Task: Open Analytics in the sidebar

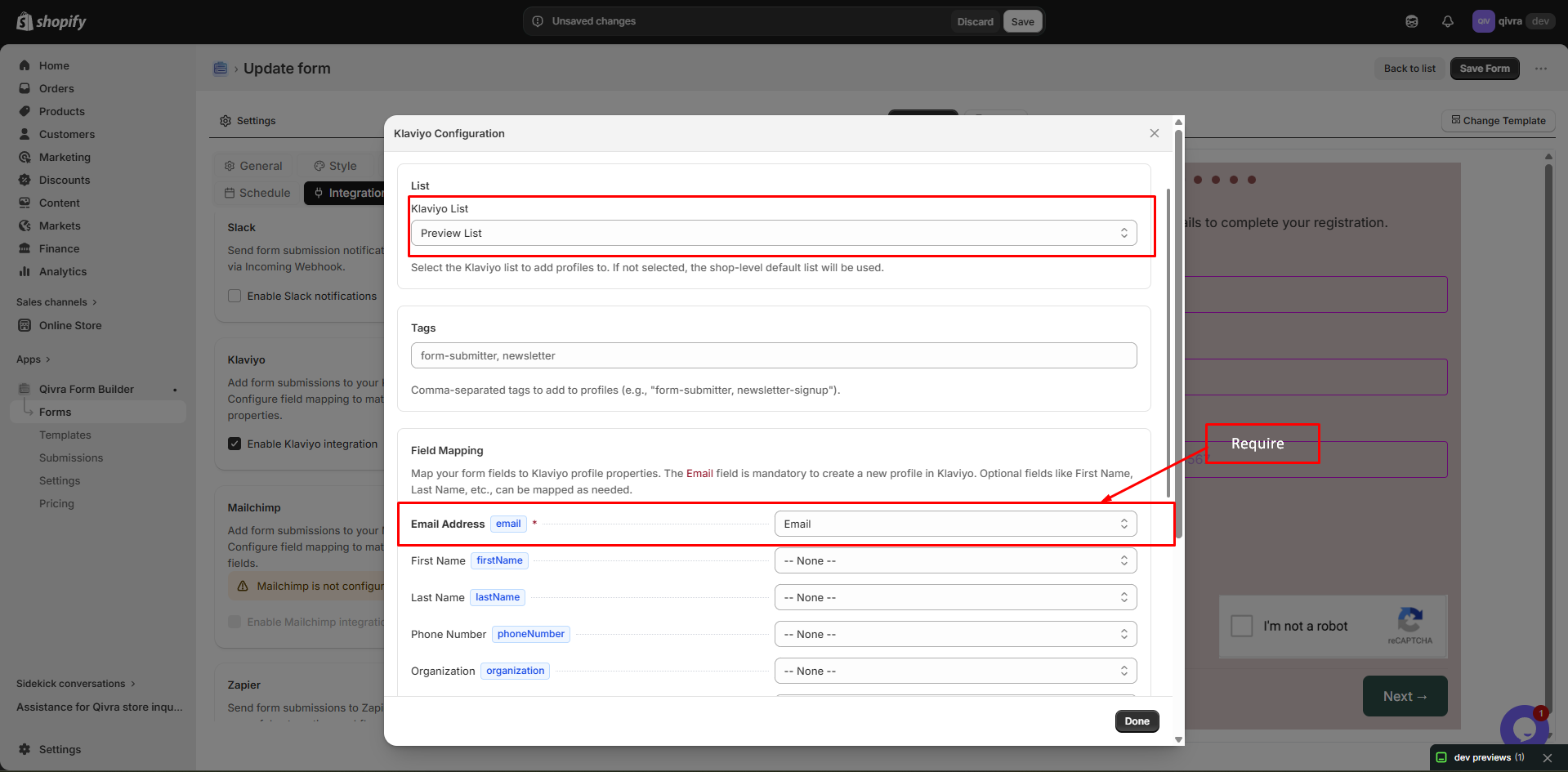Action: tap(62, 271)
